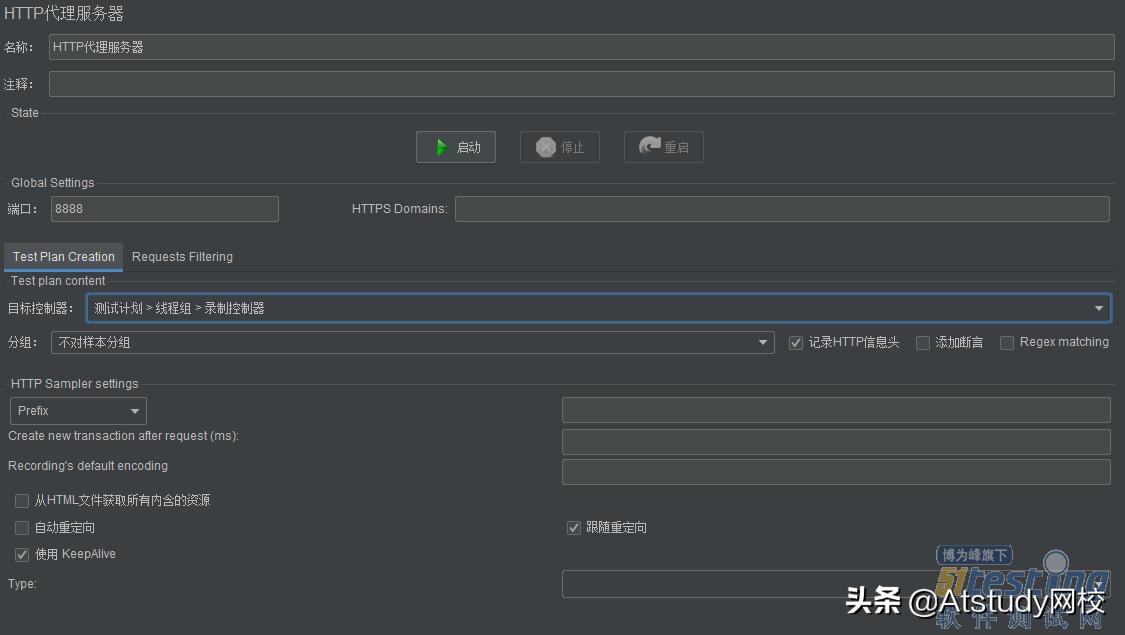Expand the Prefix dropdown
The height and width of the screenshot is (635, 1125).
(x=135, y=410)
